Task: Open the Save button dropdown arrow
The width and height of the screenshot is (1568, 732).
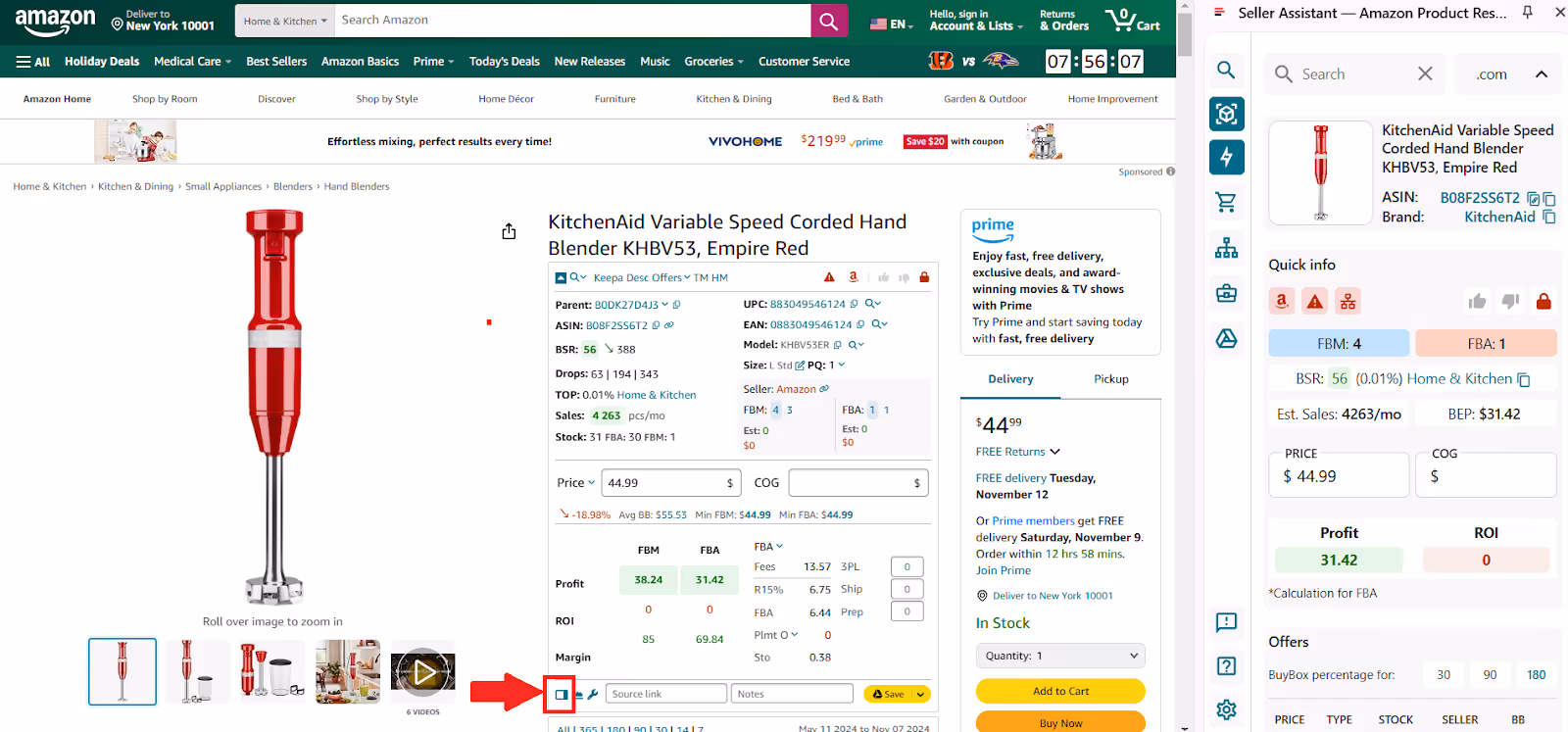Action: [x=920, y=694]
